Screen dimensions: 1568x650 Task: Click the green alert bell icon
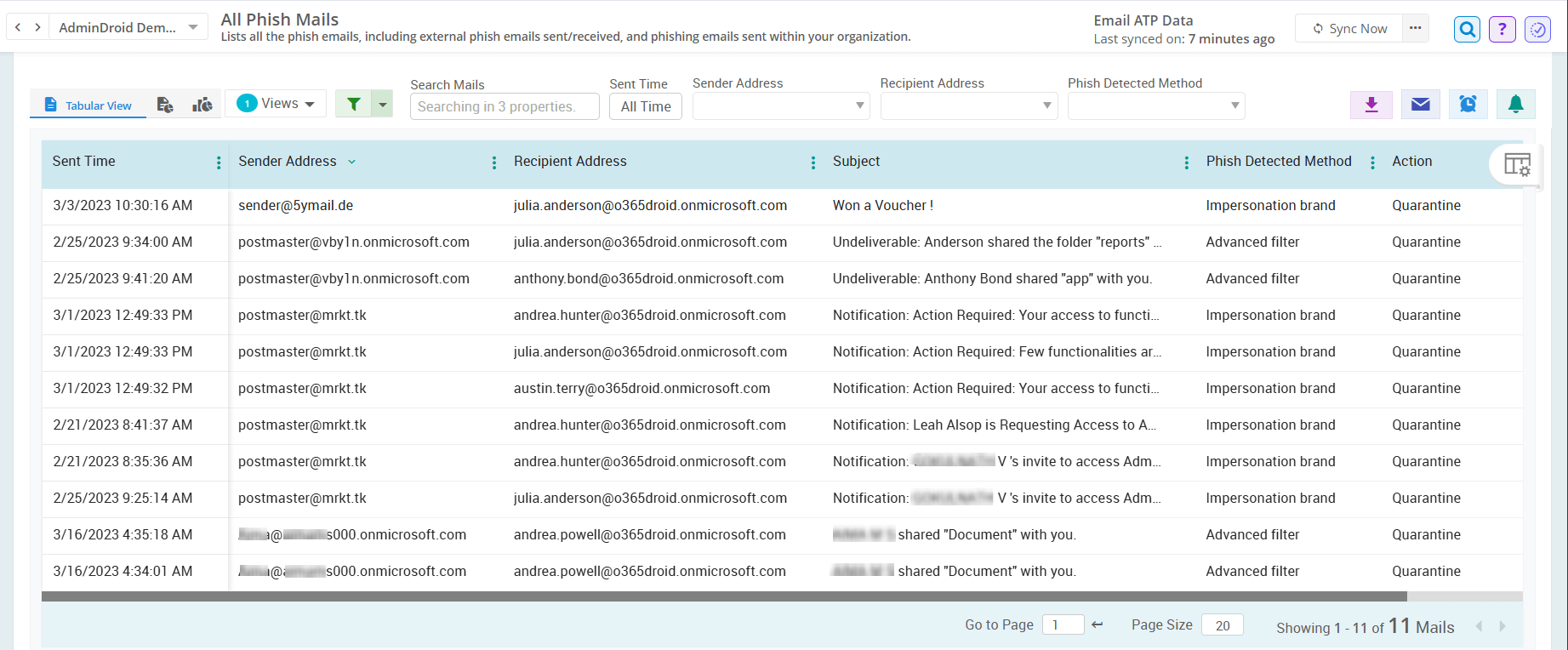[x=1515, y=105]
